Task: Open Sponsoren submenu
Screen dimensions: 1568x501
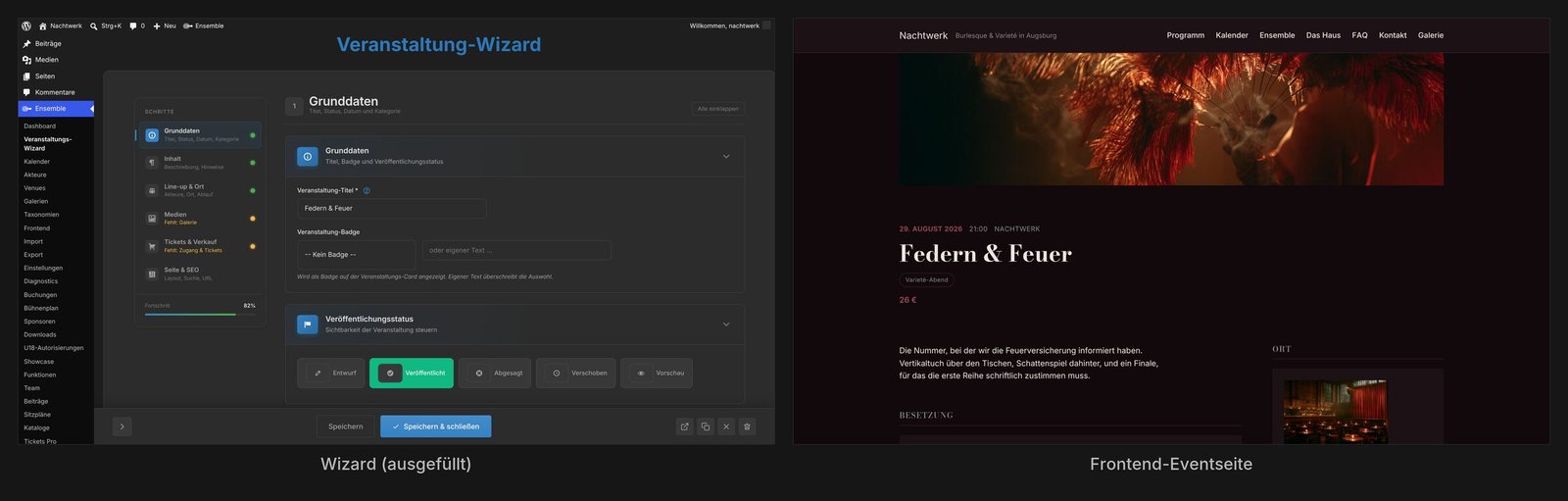Action: click(40, 322)
